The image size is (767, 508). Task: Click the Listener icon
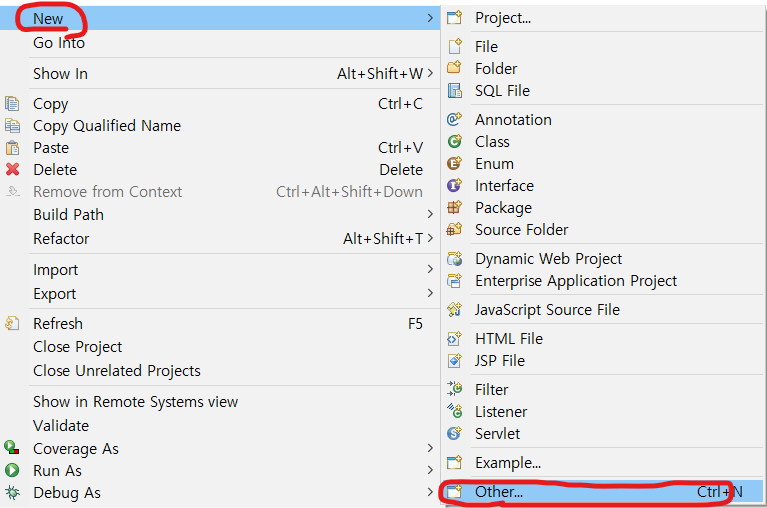[454, 411]
